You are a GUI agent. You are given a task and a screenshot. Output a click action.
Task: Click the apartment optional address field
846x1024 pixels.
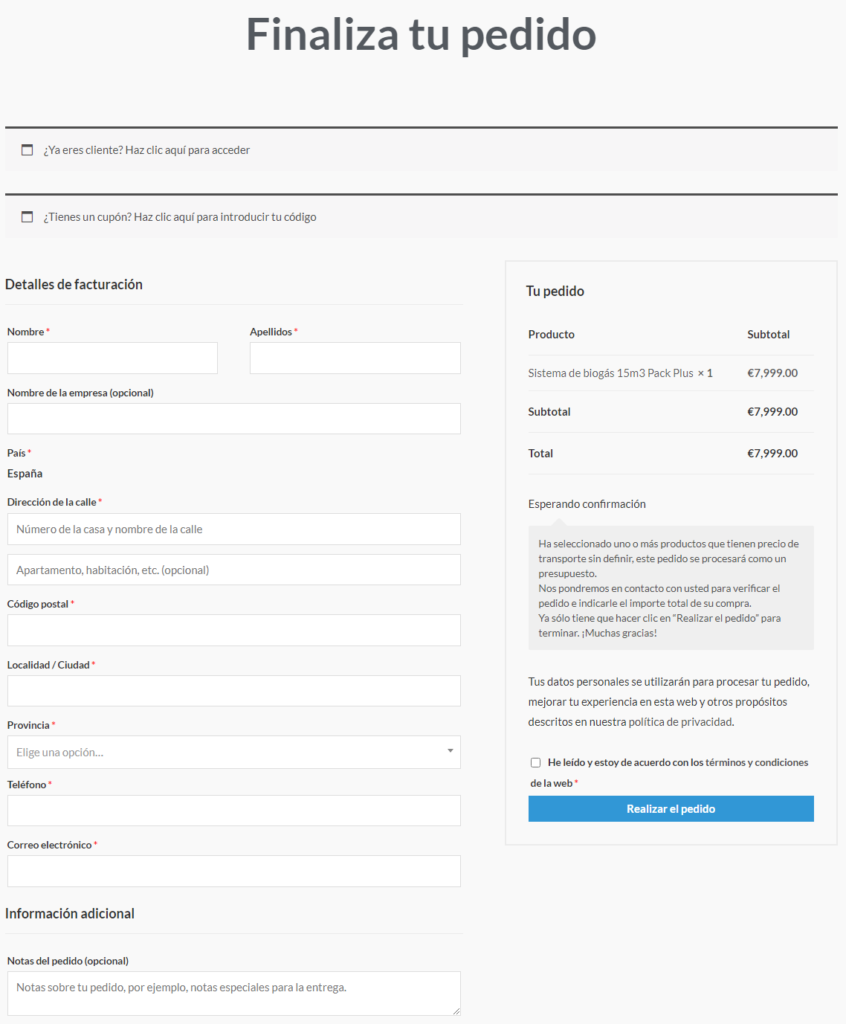pos(233,570)
